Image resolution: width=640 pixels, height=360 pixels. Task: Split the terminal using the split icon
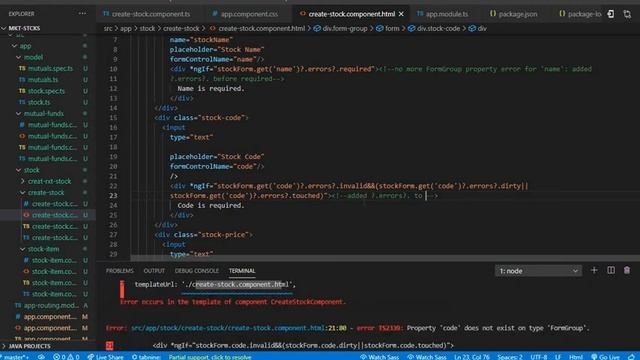click(611, 270)
